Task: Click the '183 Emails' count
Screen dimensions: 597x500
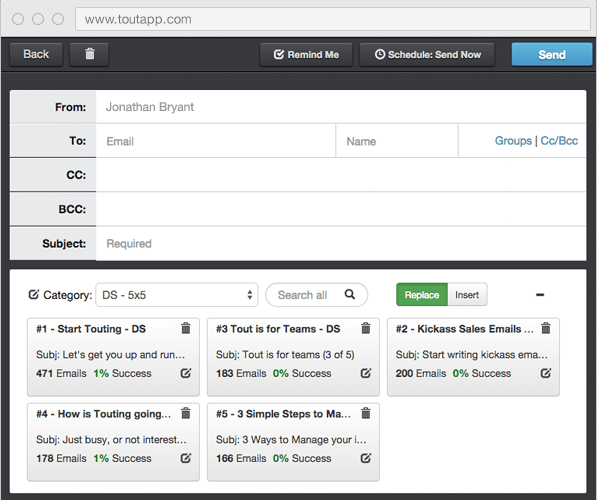Action: pos(241,374)
